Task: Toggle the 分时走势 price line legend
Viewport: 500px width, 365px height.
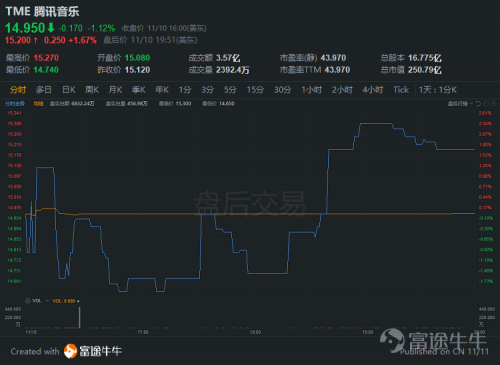Action: pos(15,104)
